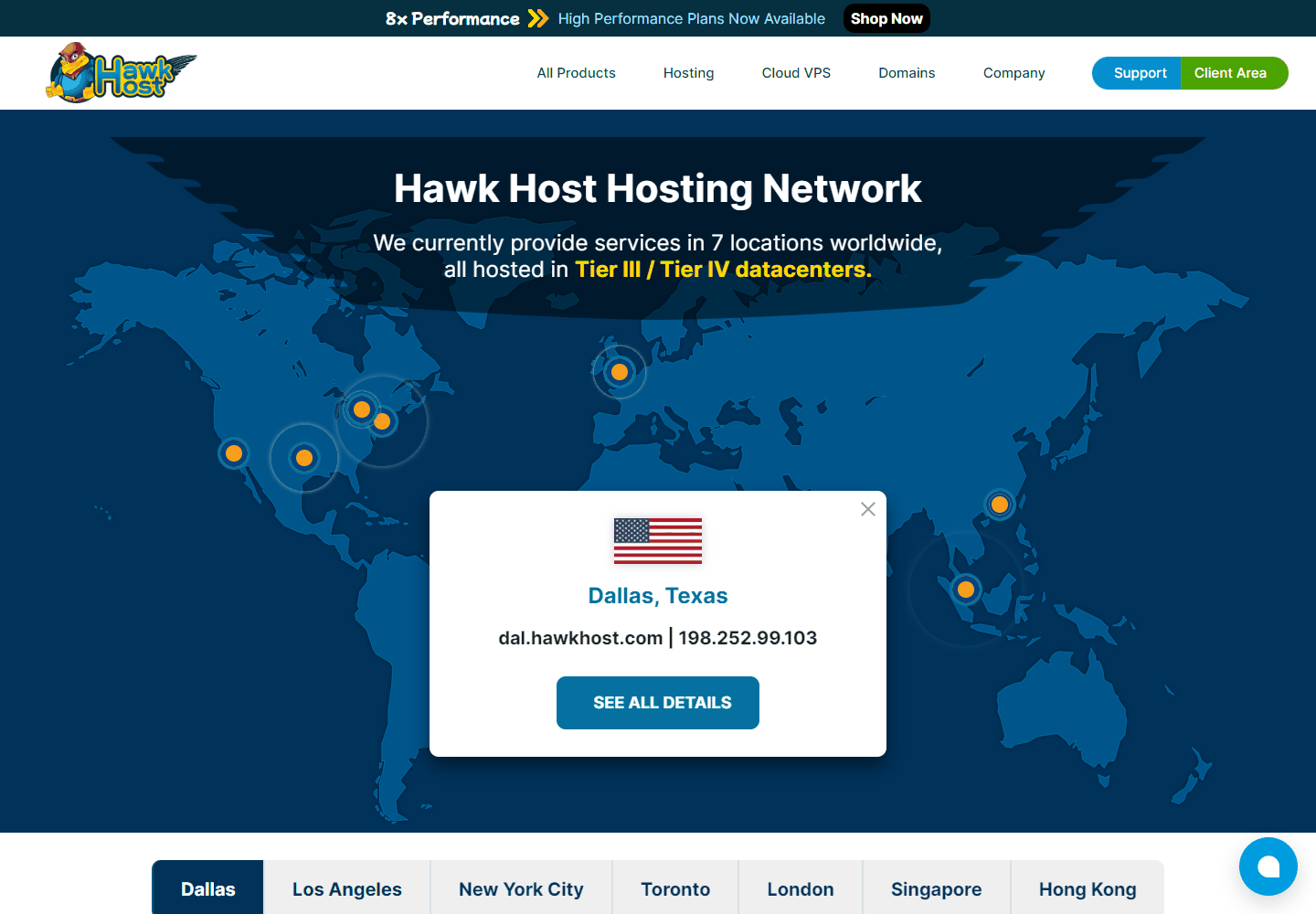
Task: Click the 8x Performance banner text
Action: (x=452, y=18)
